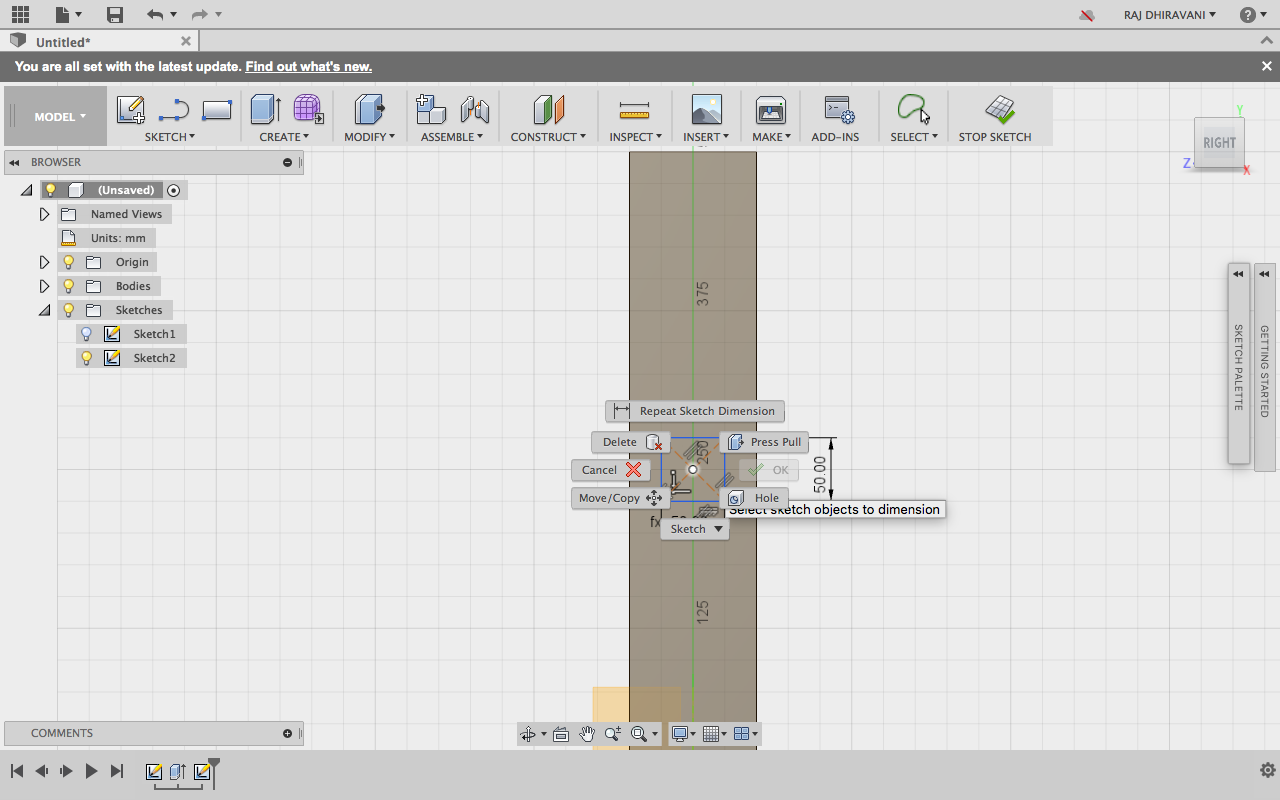Click the Inspect Measure ruler icon
The height and width of the screenshot is (800, 1280).
click(634, 110)
